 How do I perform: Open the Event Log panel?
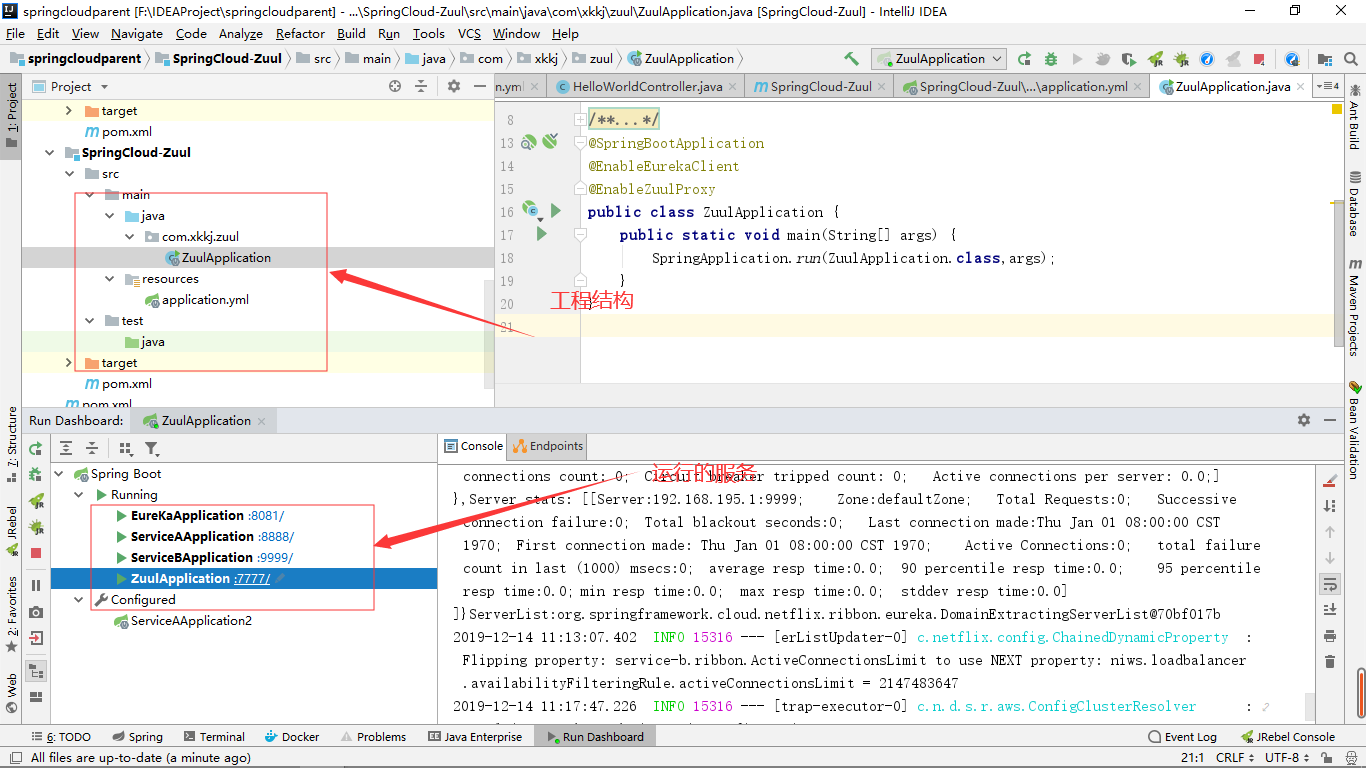point(1183,737)
